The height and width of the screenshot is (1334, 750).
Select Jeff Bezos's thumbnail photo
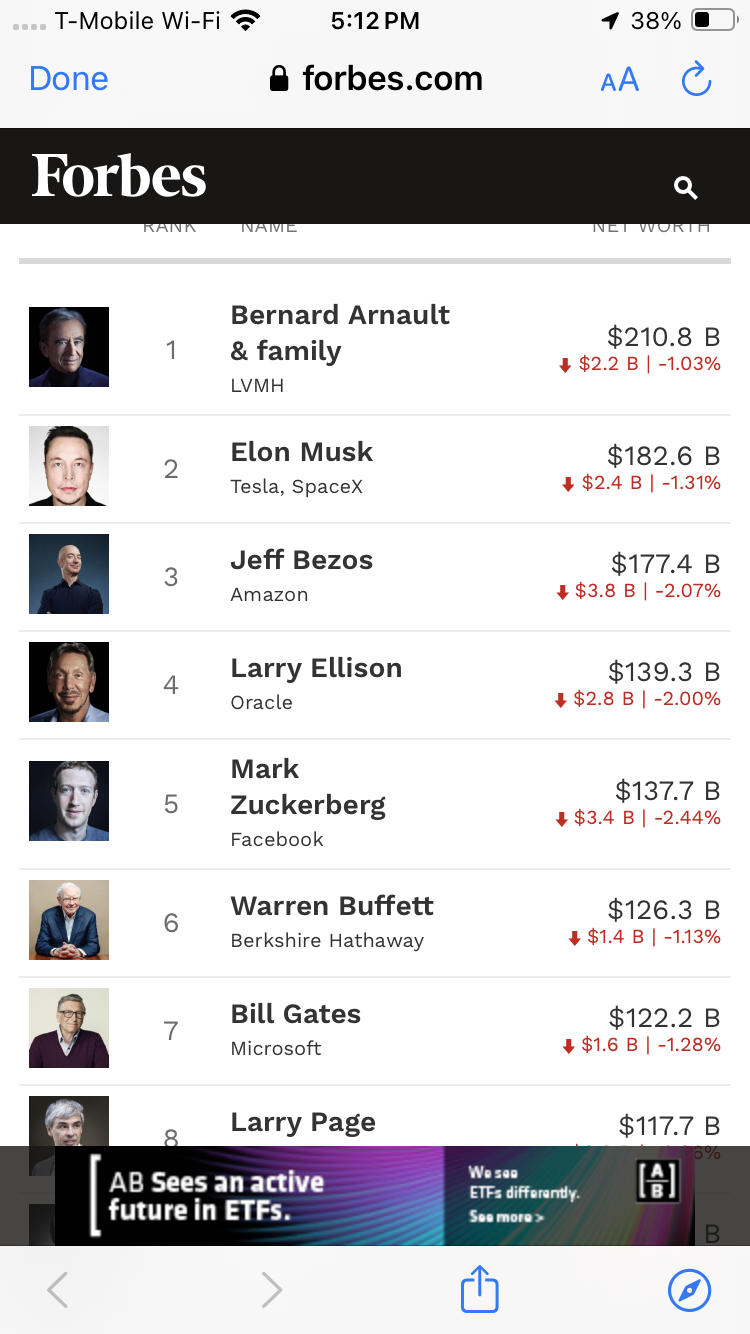pyautogui.click(x=69, y=574)
